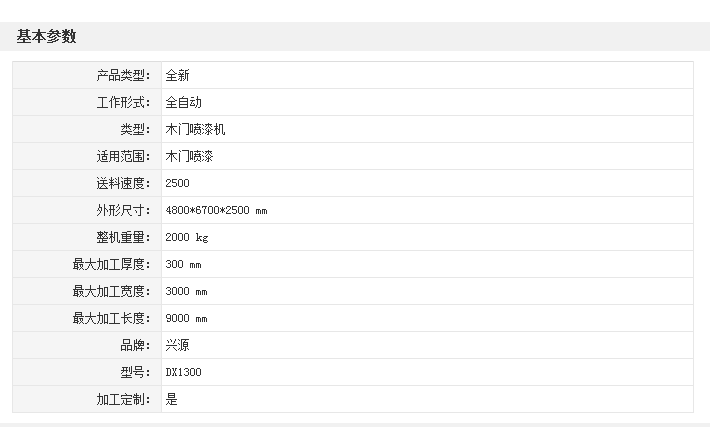
Task: Click the 整机重量 label
Action: coord(123,238)
